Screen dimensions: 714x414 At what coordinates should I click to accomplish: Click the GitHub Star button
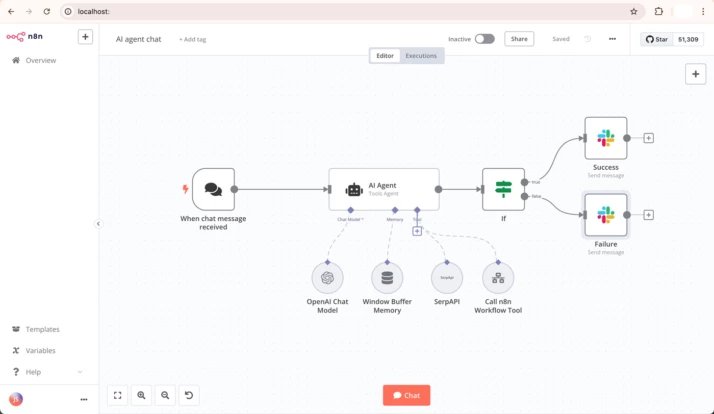click(x=657, y=39)
